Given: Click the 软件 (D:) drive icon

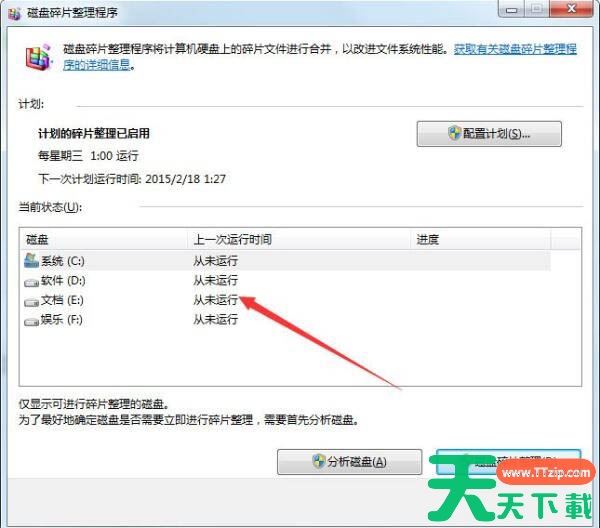Looking at the screenshot, I should point(31,282).
